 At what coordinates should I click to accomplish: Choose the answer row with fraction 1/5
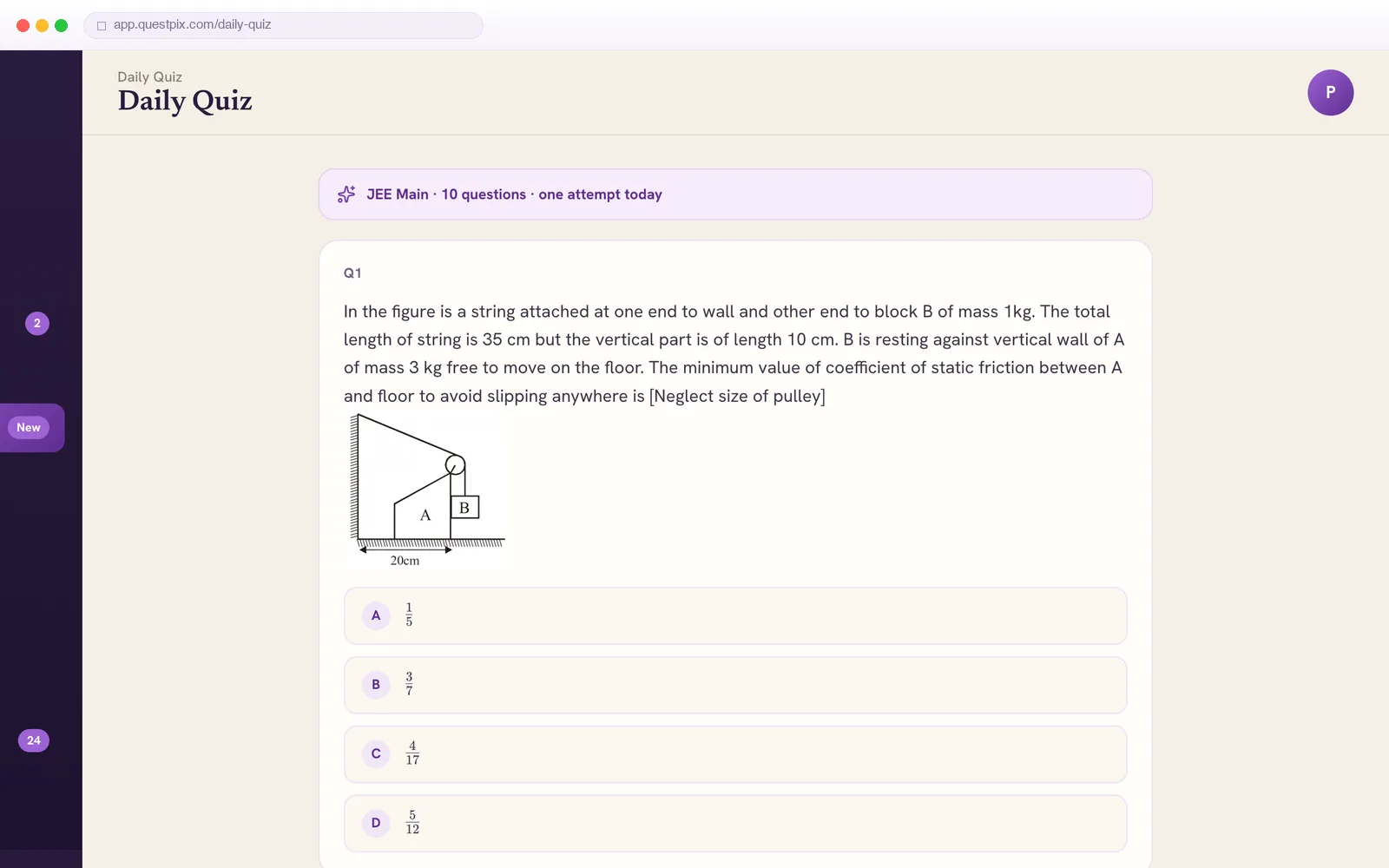(735, 615)
